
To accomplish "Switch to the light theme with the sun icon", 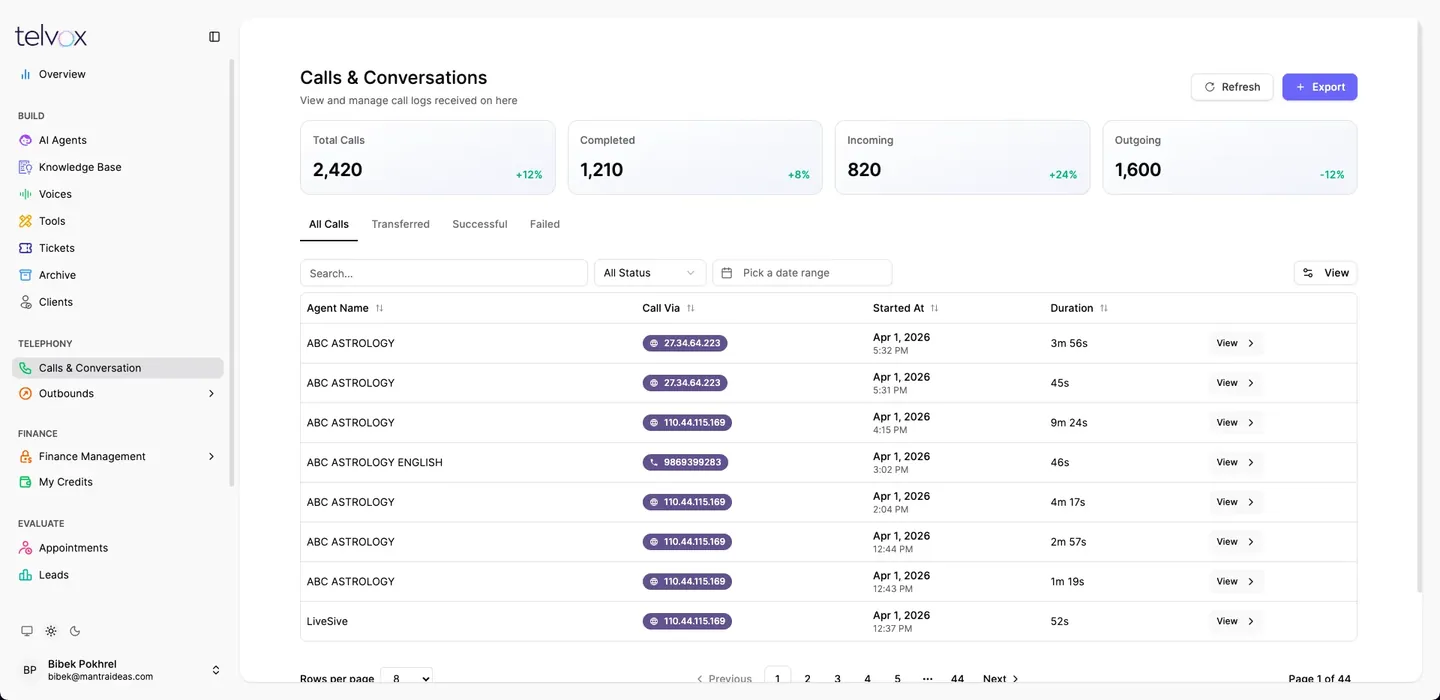I will tap(51, 631).
